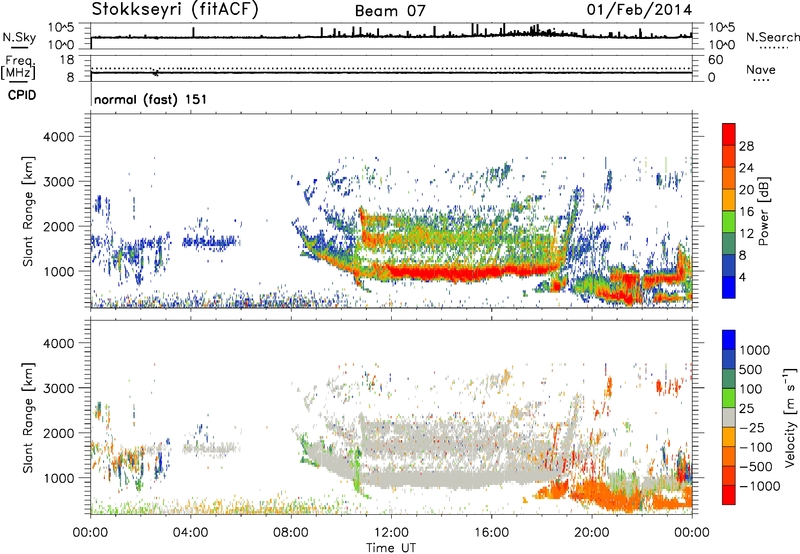Click the Stokkseyri (fitACF) plot title
The height and width of the screenshot is (554, 800).
175,10
